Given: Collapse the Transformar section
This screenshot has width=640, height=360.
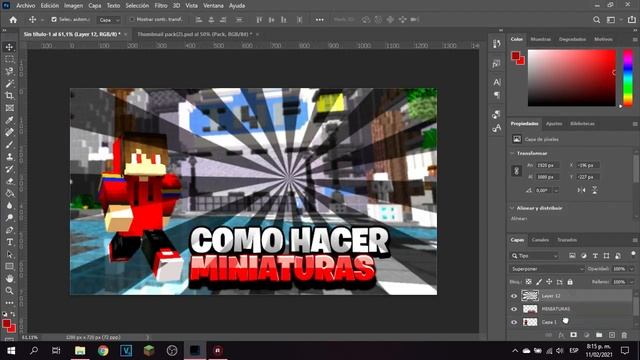Looking at the screenshot, I should (x=512, y=153).
